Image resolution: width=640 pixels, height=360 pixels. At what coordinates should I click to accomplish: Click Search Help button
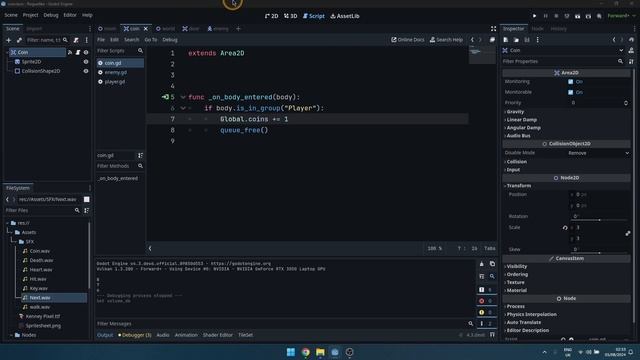click(446, 40)
